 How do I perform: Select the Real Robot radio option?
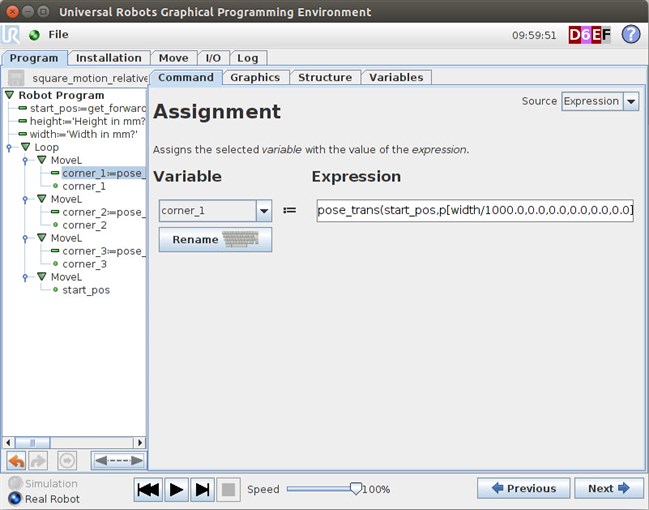[14, 498]
